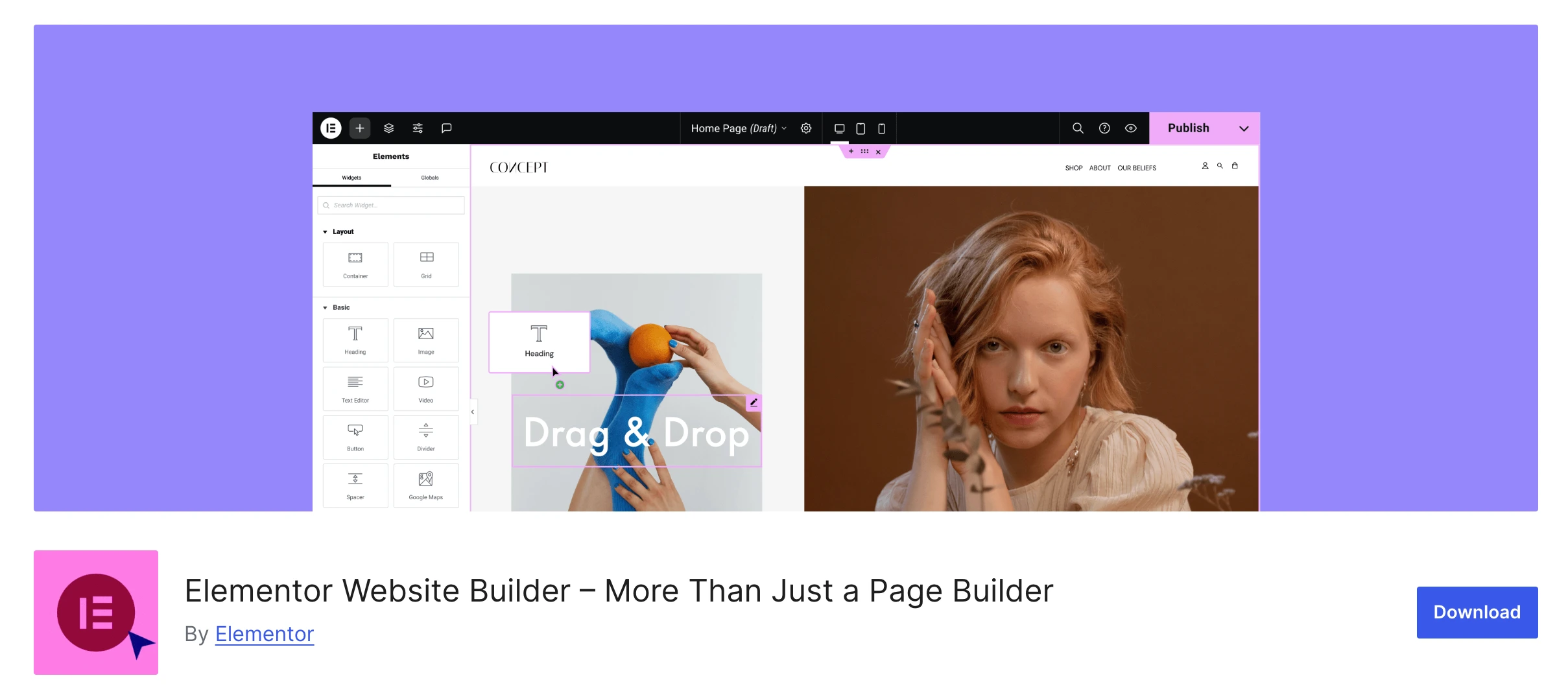Screen dimensions: 1568x691
Task: Open the notes comment icon
Action: point(446,128)
